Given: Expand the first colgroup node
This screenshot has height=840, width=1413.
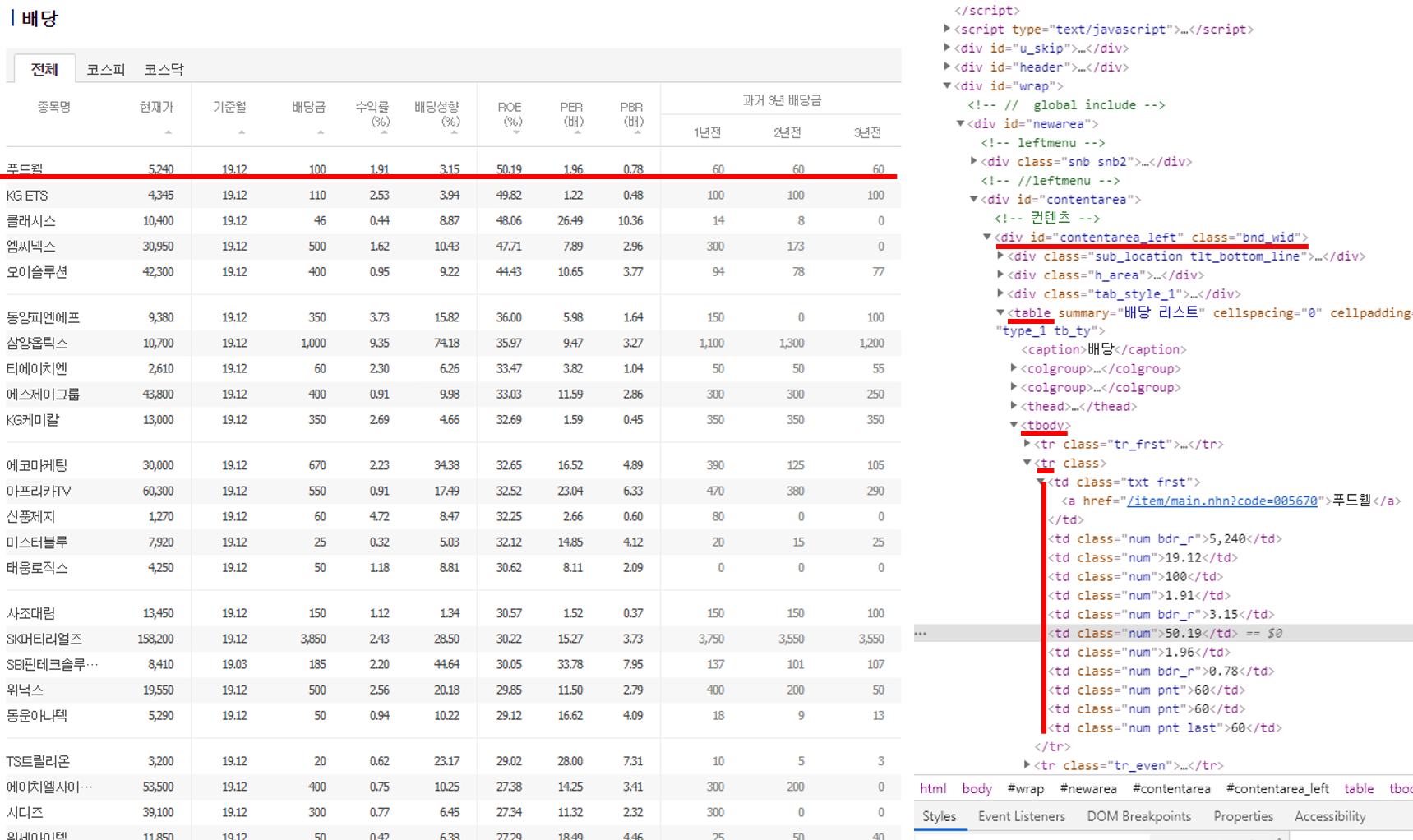Looking at the screenshot, I should click(x=1014, y=368).
